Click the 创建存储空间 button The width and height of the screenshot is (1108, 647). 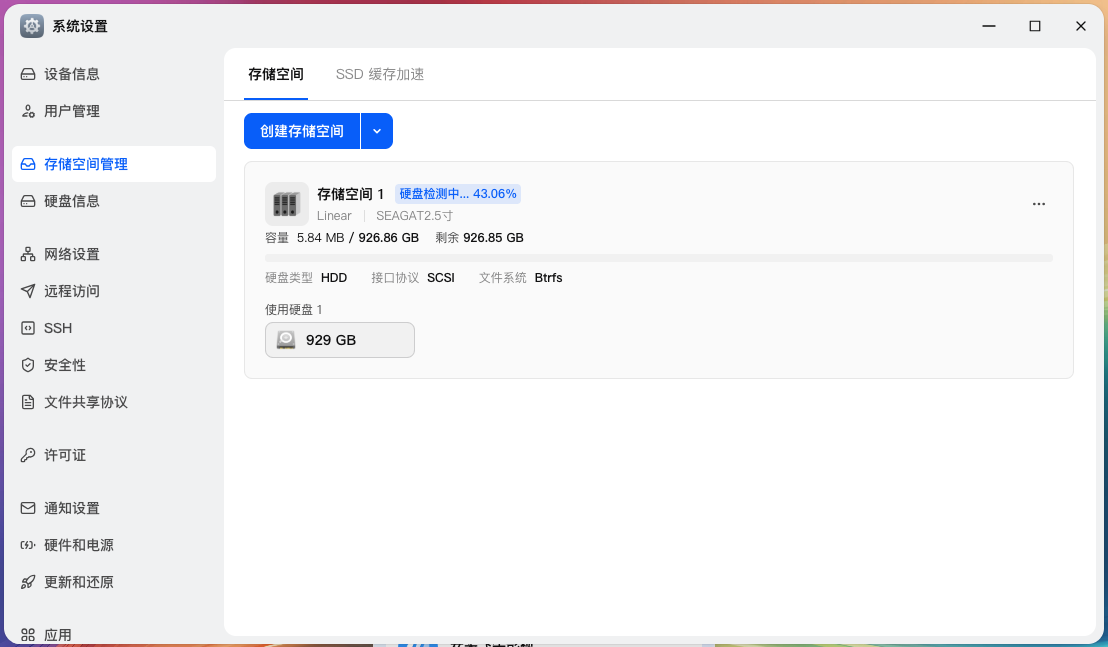302,131
